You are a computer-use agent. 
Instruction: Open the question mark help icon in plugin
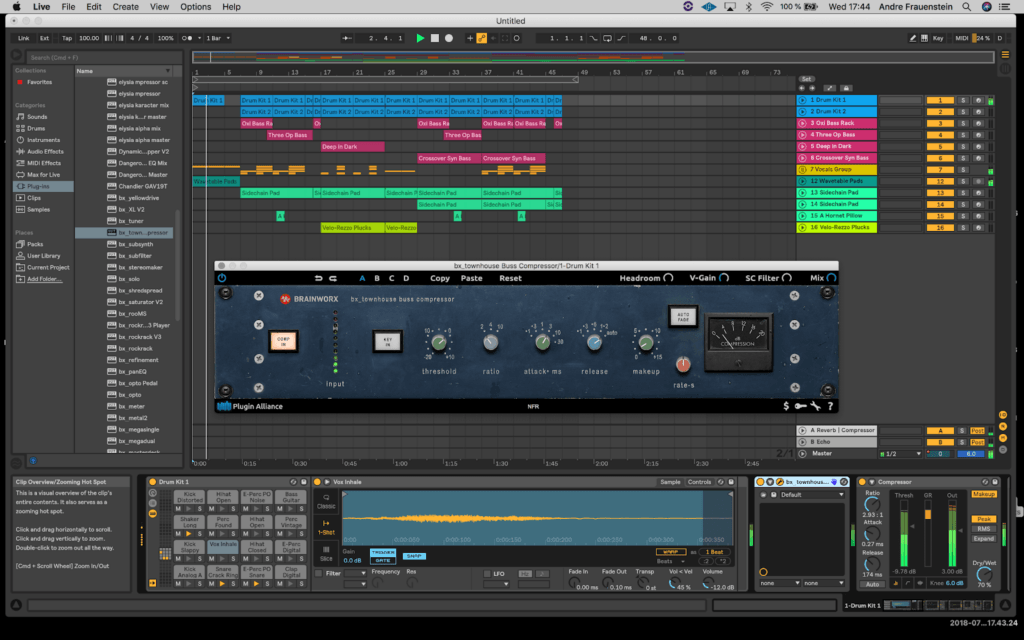[x=831, y=406]
